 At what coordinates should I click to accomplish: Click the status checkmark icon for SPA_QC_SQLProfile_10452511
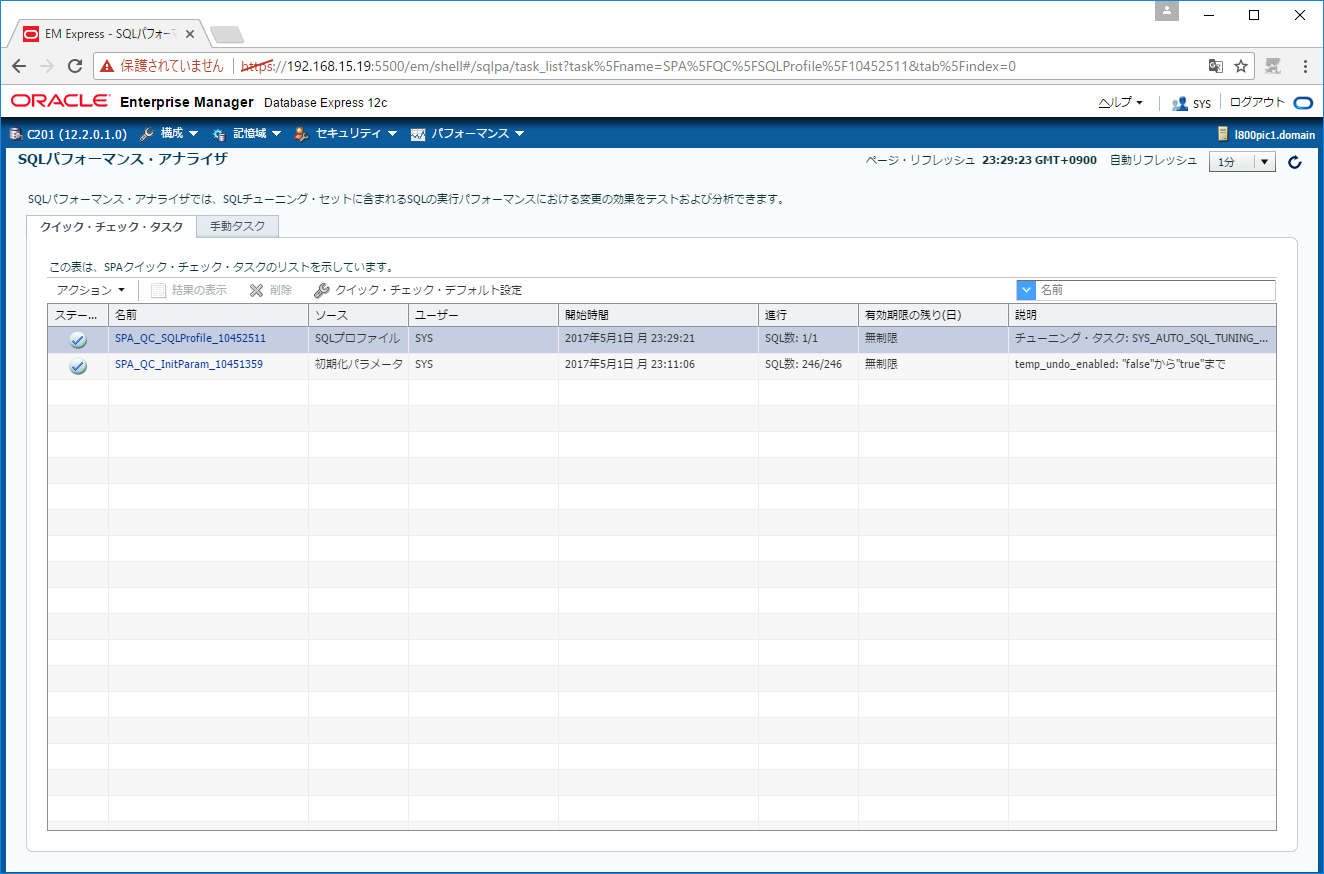[78, 340]
